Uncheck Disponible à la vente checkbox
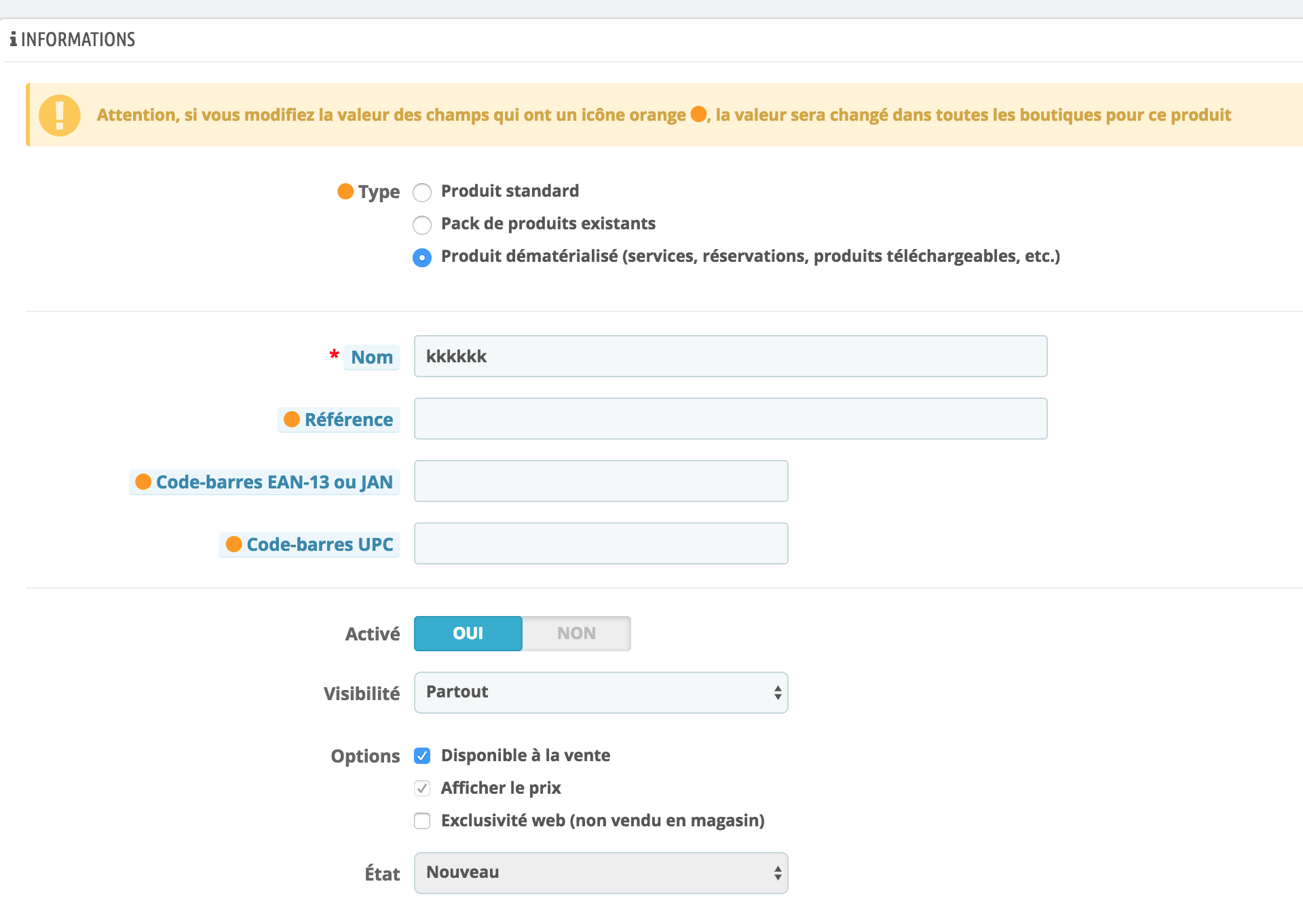The height and width of the screenshot is (924, 1303). [x=422, y=756]
